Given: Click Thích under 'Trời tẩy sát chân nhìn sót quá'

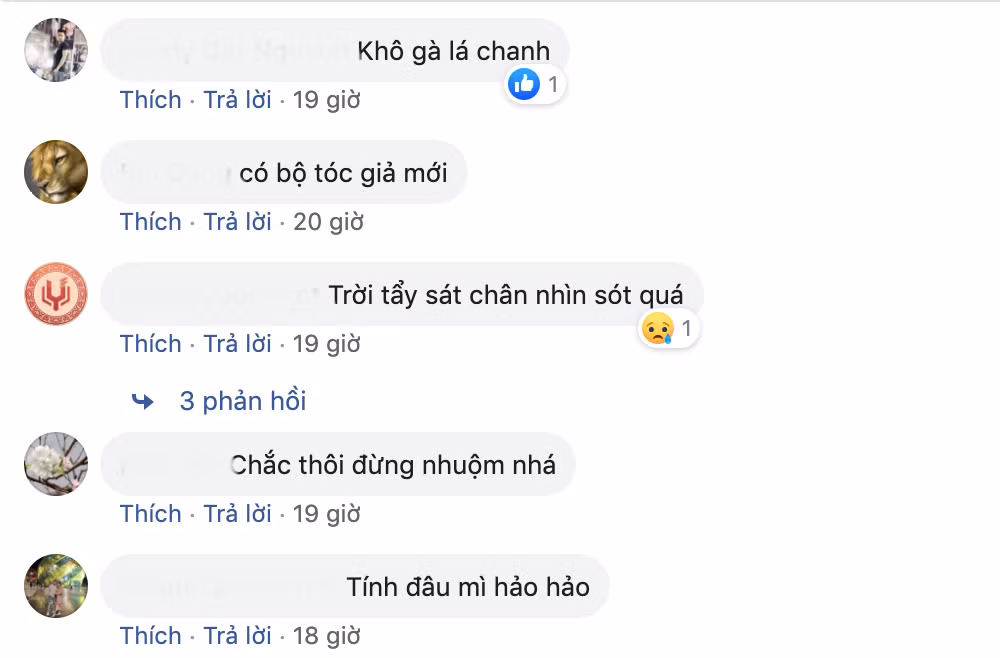Looking at the screenshot, I should (151, 344).
